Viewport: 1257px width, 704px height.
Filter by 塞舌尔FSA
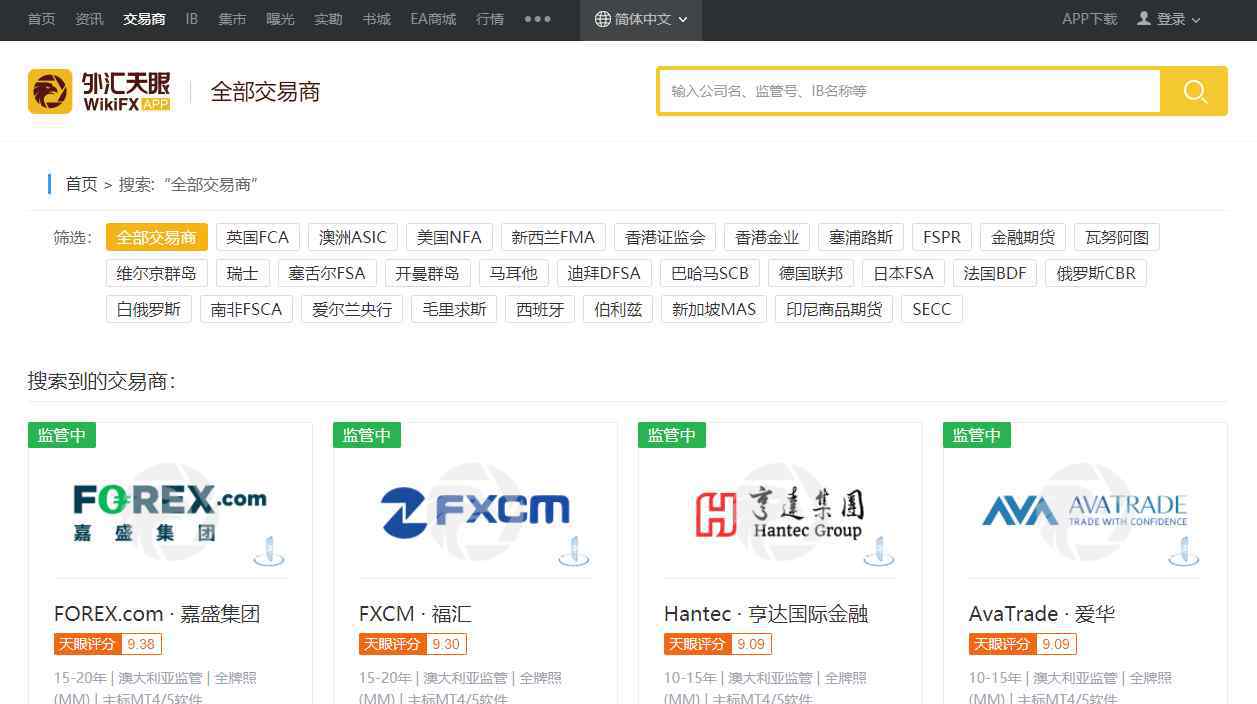(x=327, y=273)
